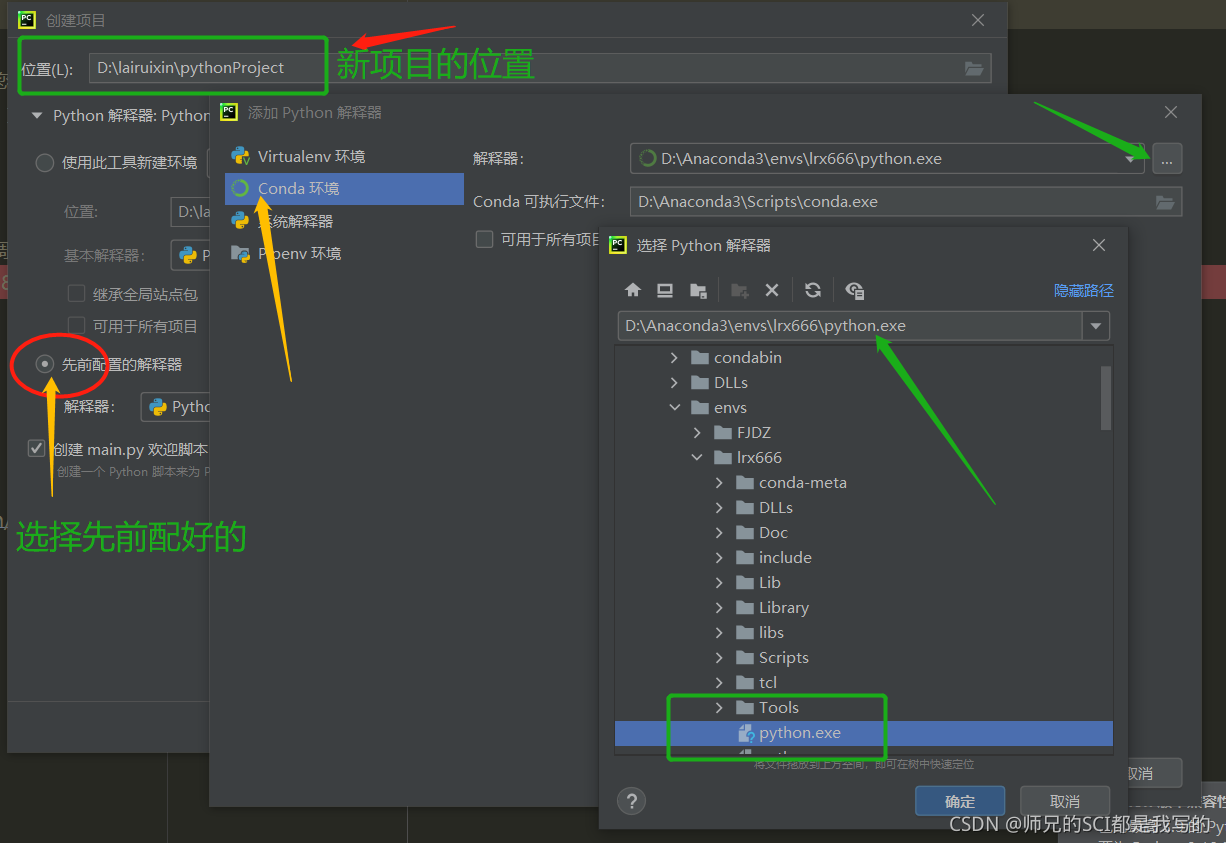Go to home directory in file chooser
1226x843 pixels.
632,290
